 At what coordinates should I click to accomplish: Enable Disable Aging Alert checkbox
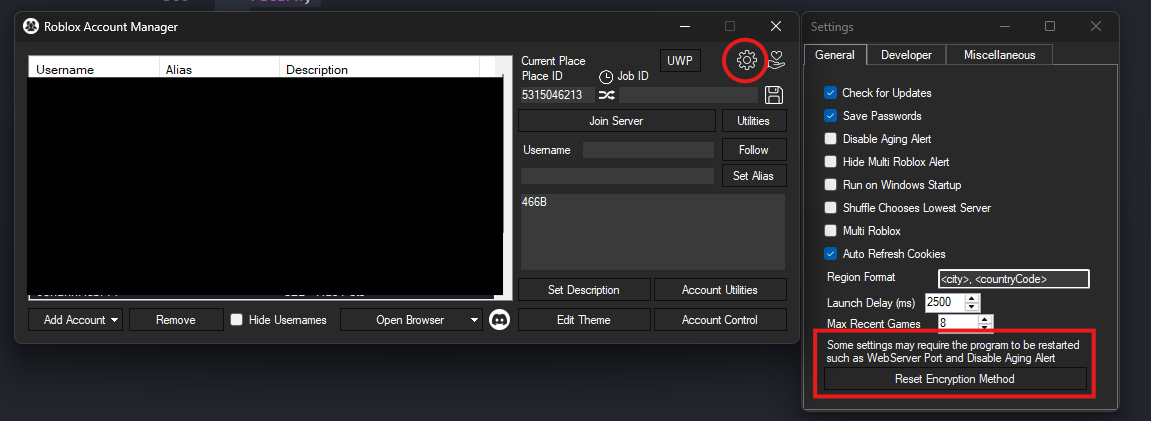click(x=830, y=139)
